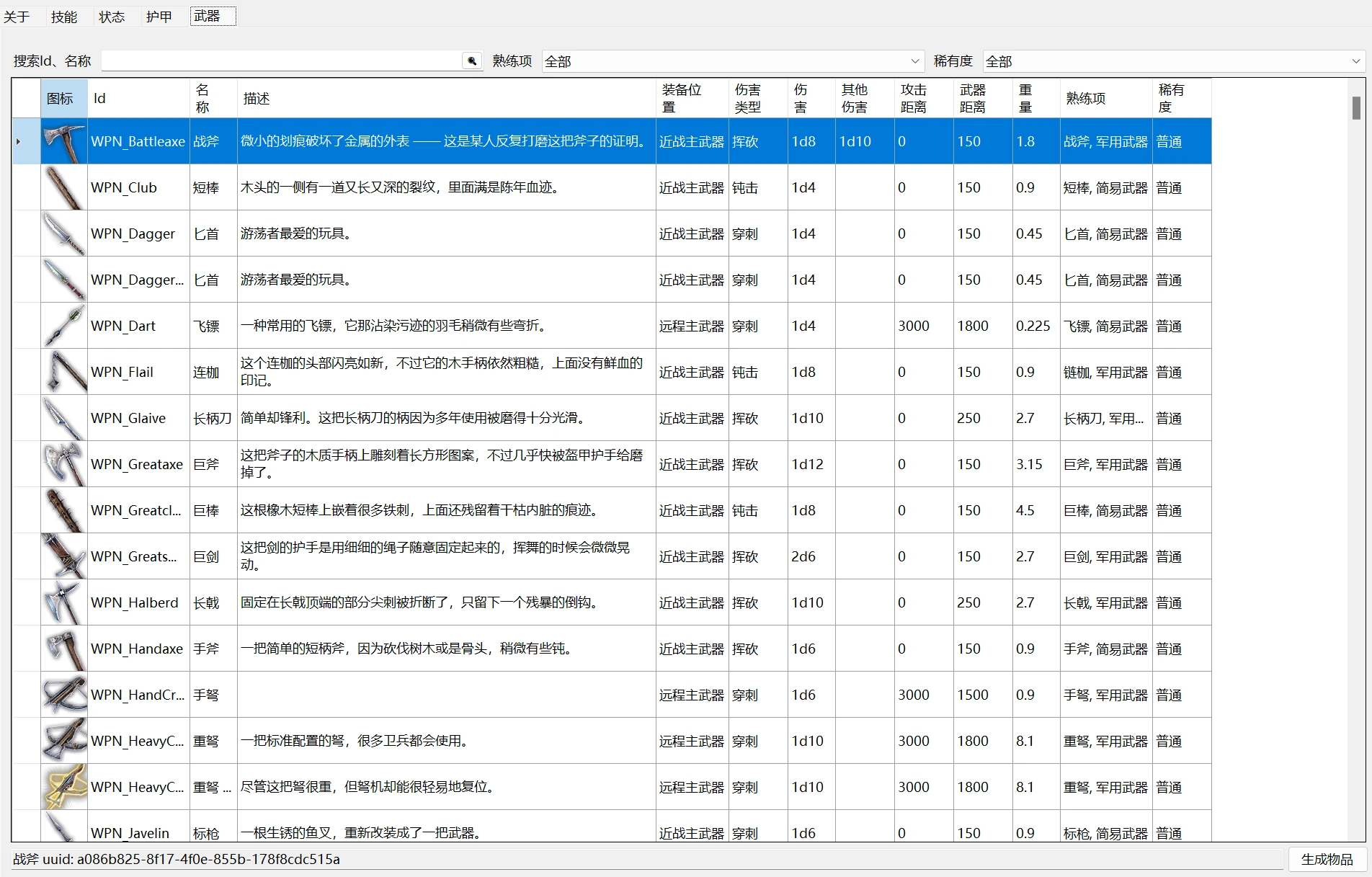Select the WPN_Greataxe icon

pos(64,464)
